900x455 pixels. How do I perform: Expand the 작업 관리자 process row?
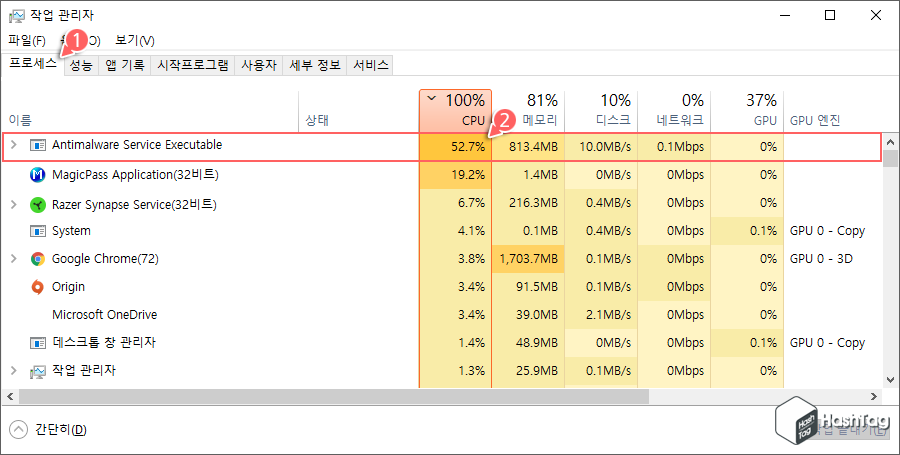(14, 371)
